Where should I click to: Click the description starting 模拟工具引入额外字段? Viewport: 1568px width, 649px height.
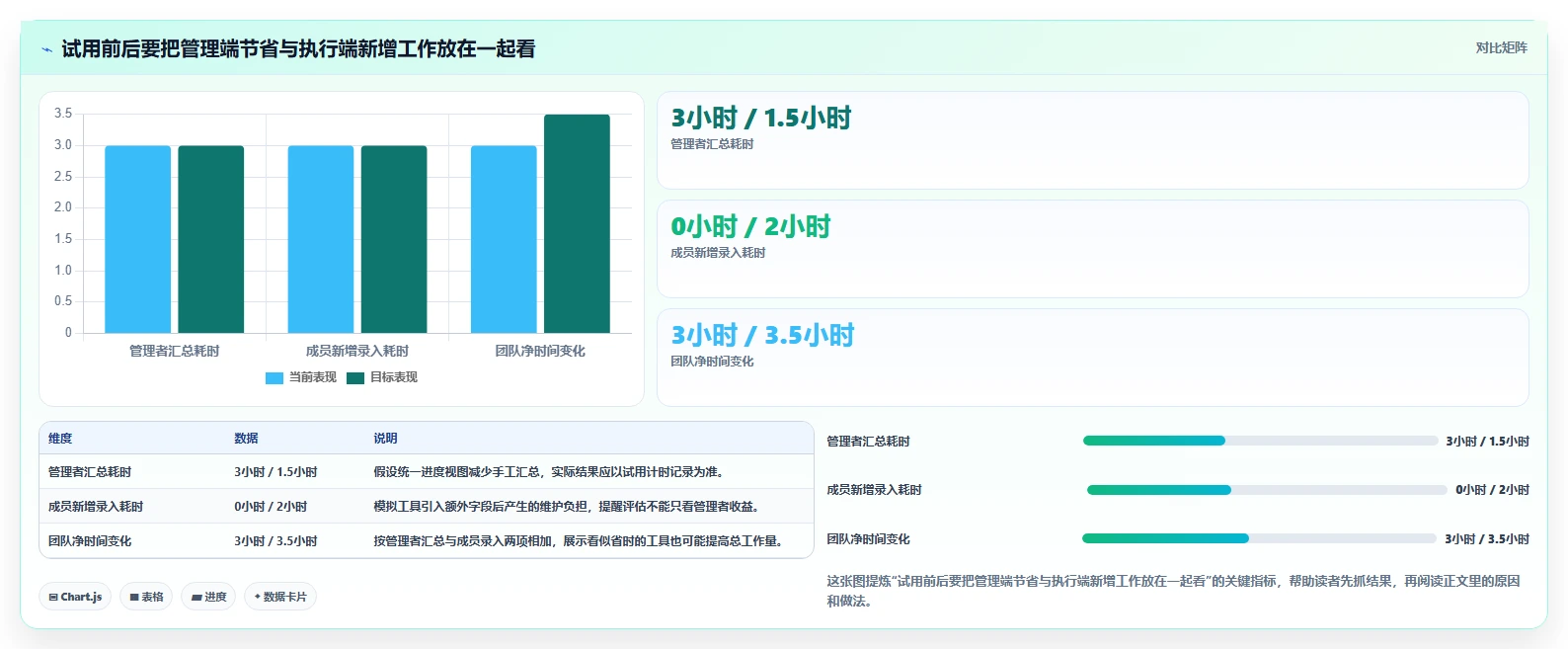[x=569, y=507]
